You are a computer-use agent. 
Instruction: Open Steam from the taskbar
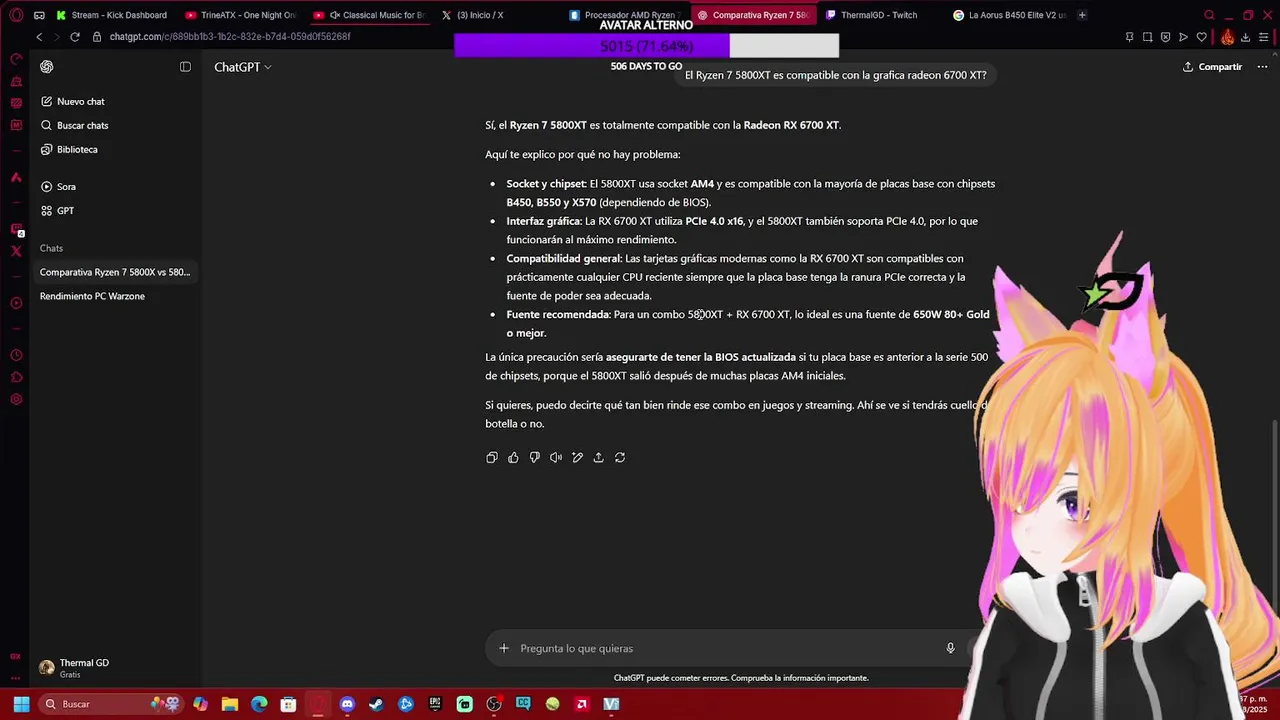376,704
